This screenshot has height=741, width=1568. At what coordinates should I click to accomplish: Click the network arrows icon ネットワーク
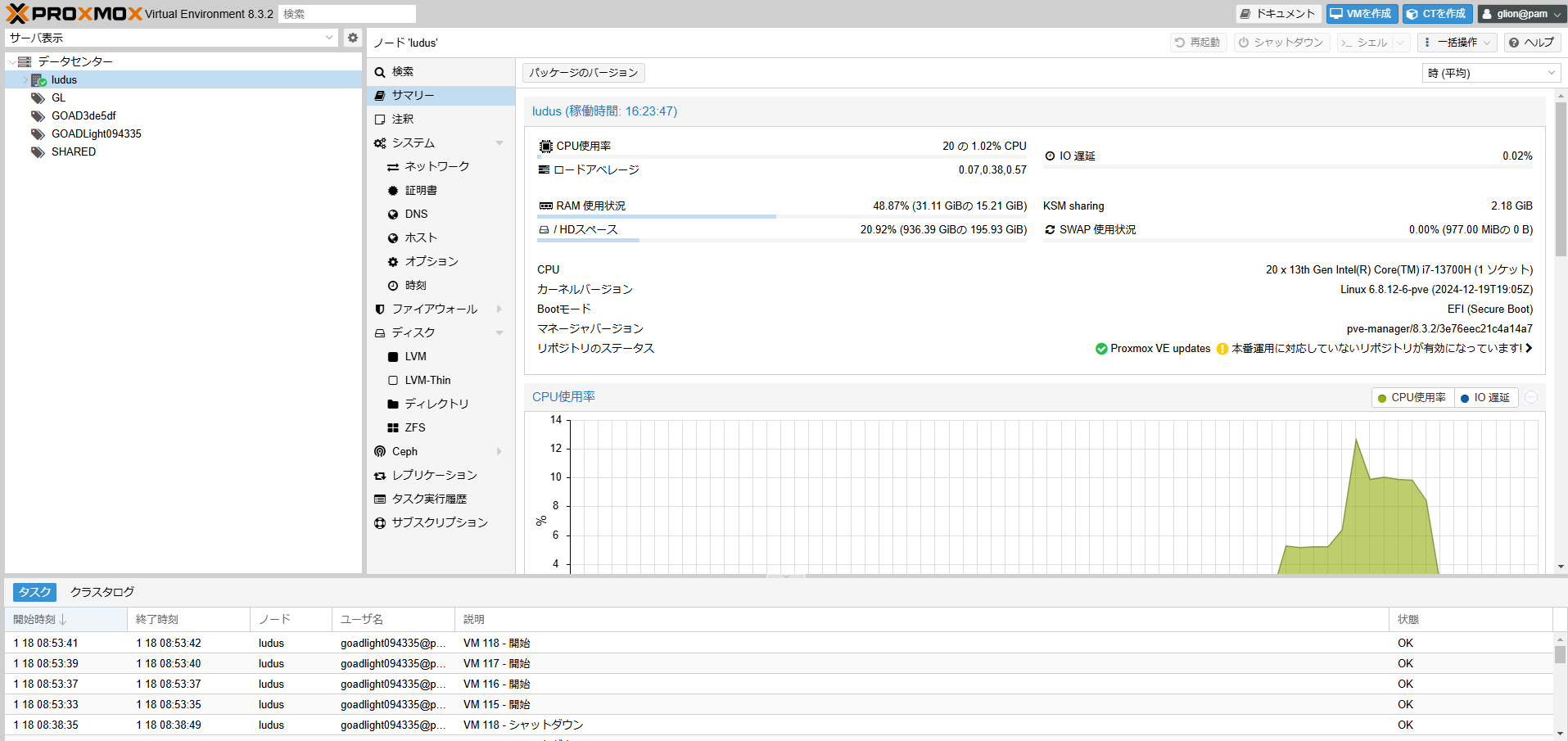click(x=393, y=167)
